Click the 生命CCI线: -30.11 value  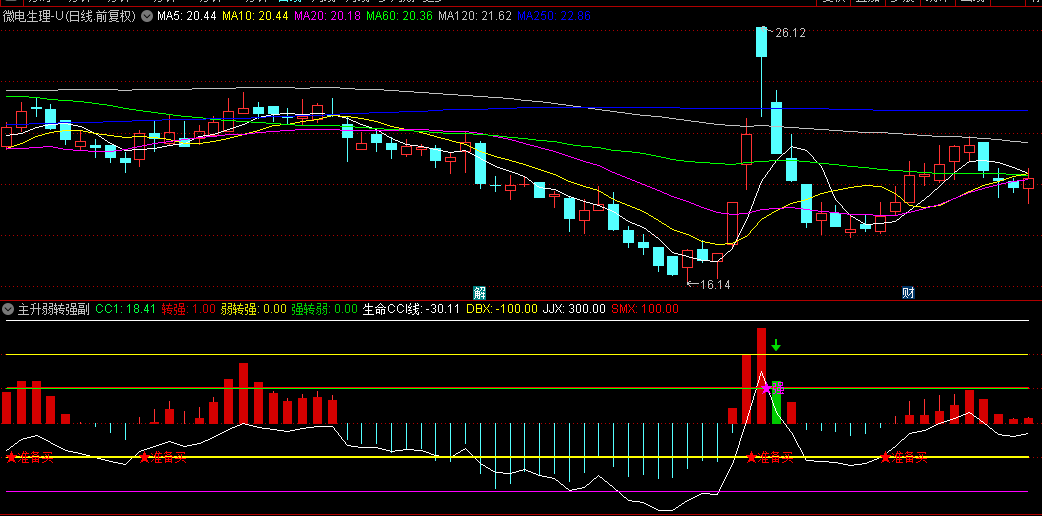pos(412,309)
